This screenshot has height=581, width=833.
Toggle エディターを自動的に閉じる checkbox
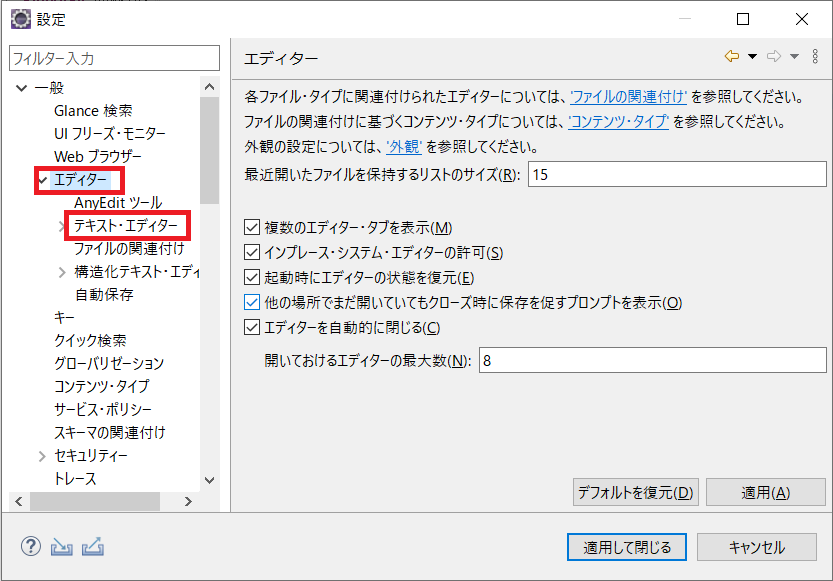pyautogui.click(x=252, y=327)
